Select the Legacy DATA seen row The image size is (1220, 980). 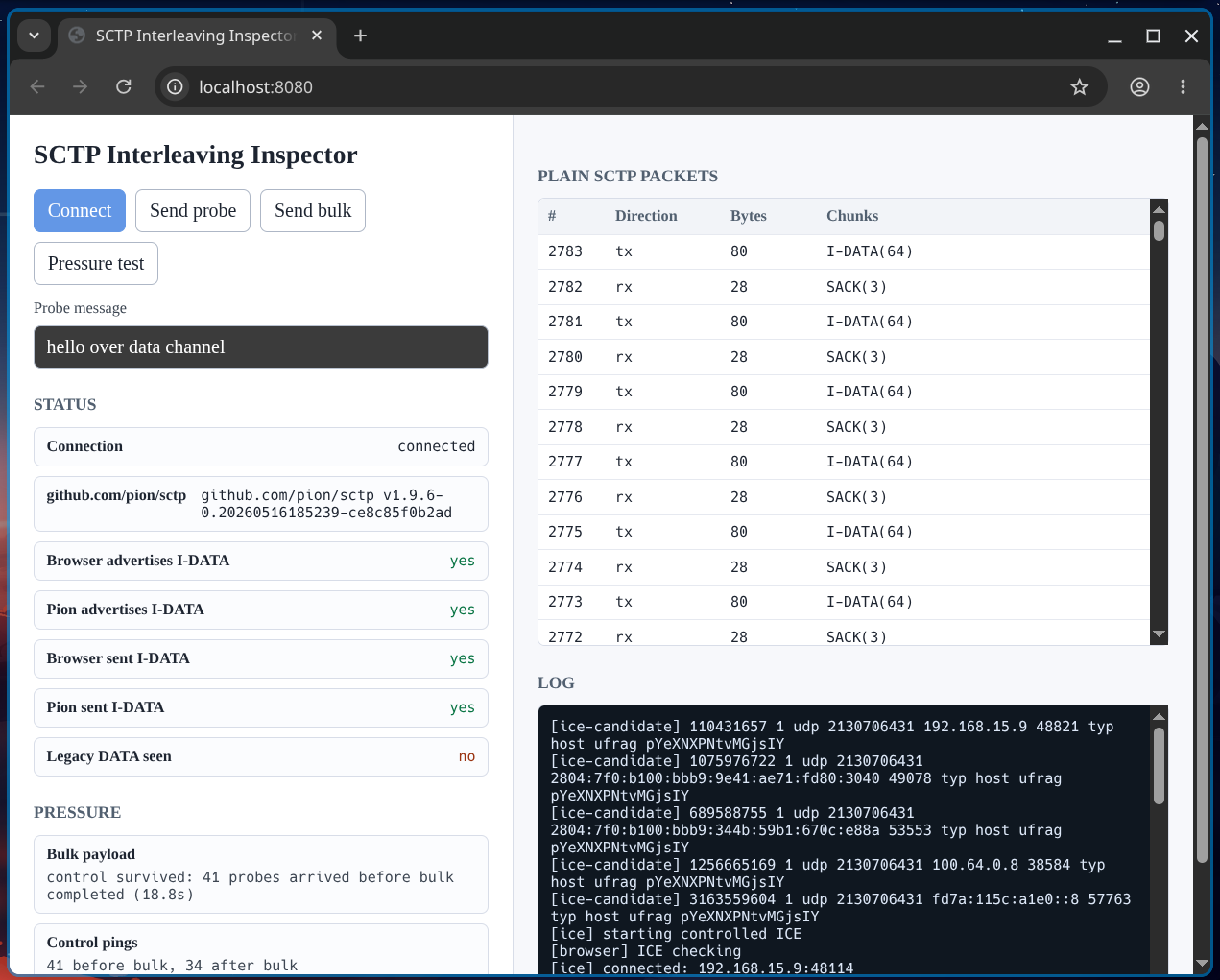tap(261, 756)
